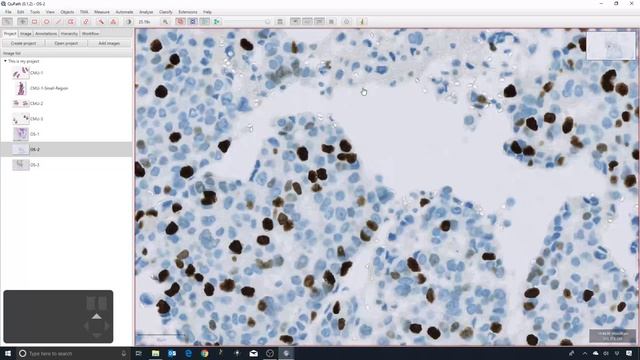Select the Rectangle annotation tool
The image size is (640, 360).
click(35, 21)
